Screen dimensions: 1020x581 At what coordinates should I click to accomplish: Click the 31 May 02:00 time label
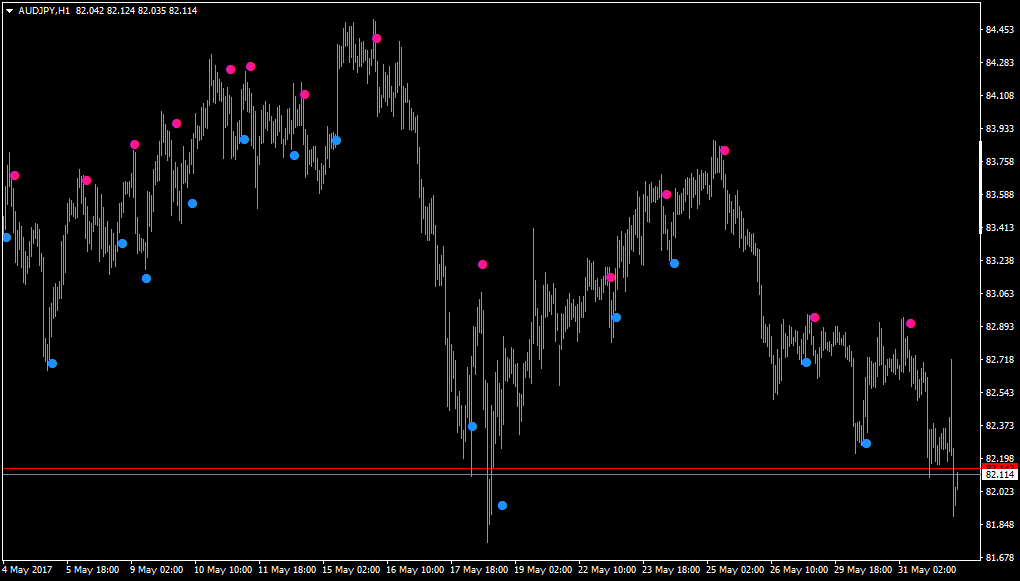[927, 569]
